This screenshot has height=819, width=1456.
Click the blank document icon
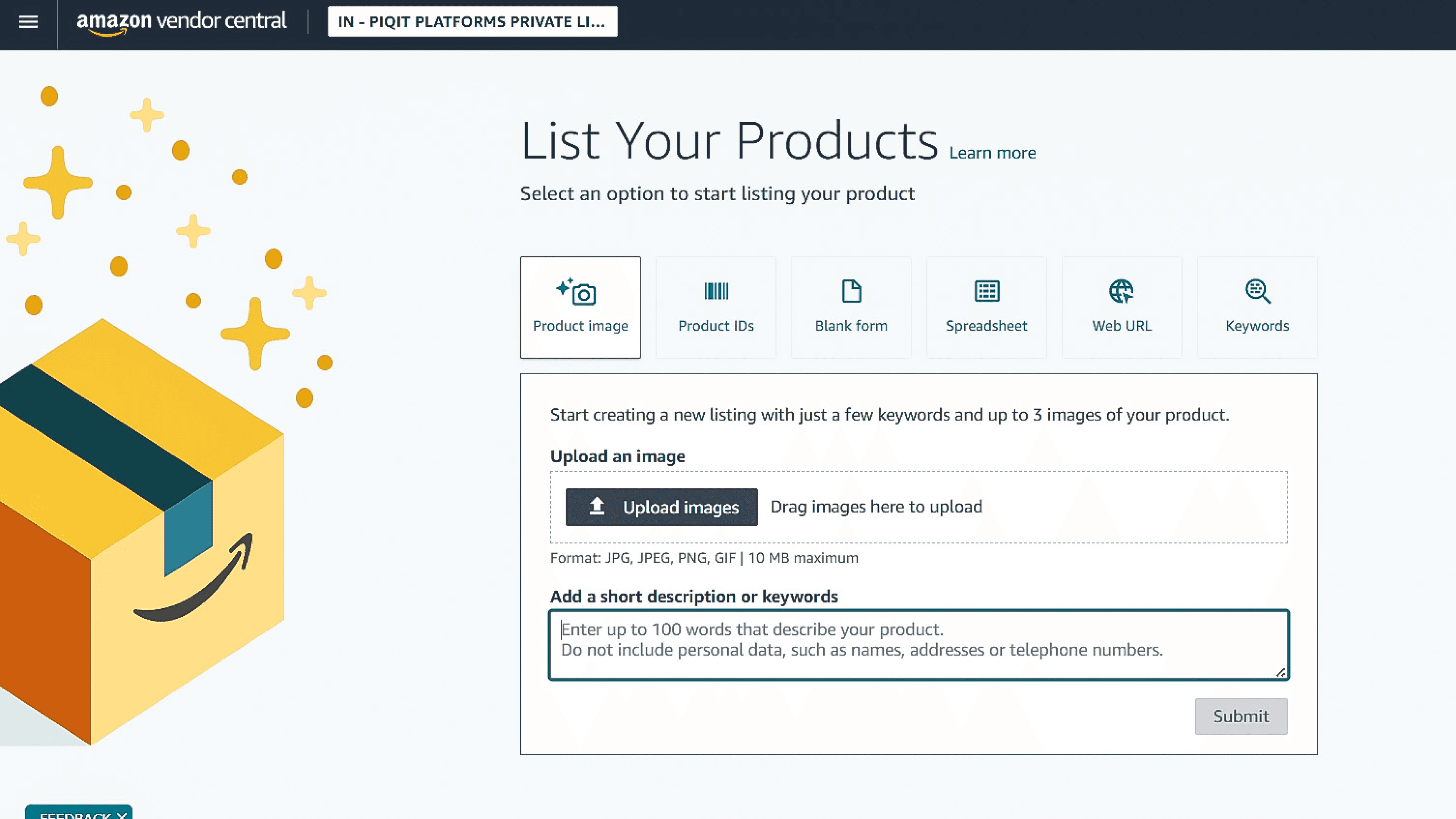[851, 291]
